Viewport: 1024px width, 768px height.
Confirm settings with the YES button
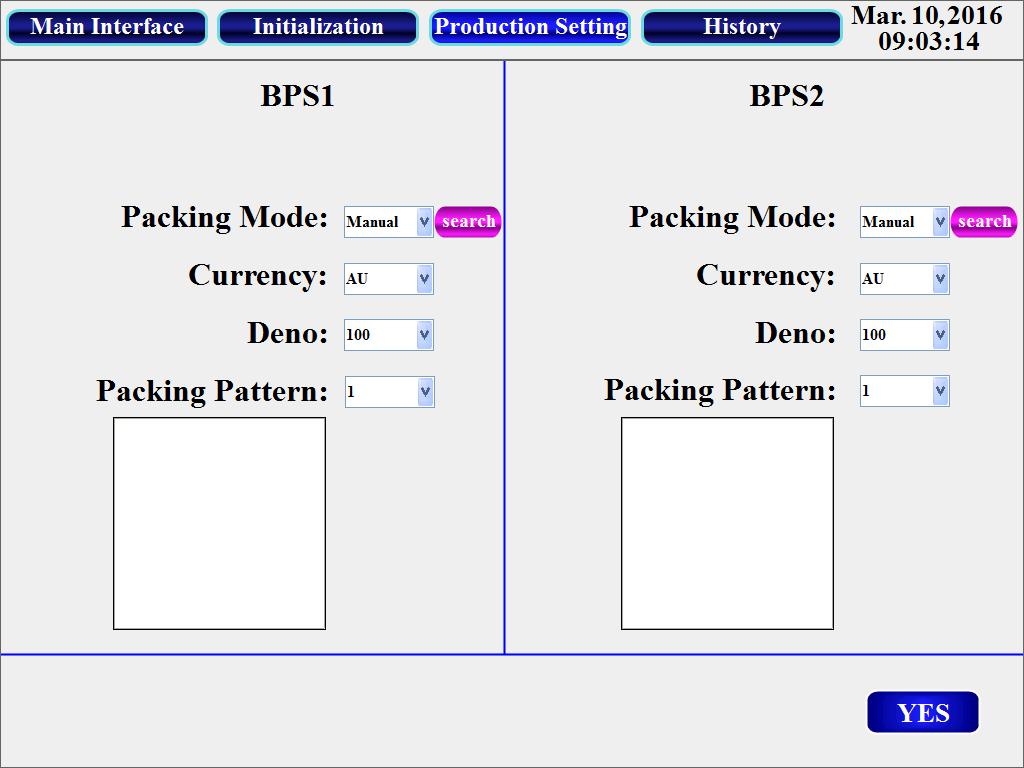923,712
